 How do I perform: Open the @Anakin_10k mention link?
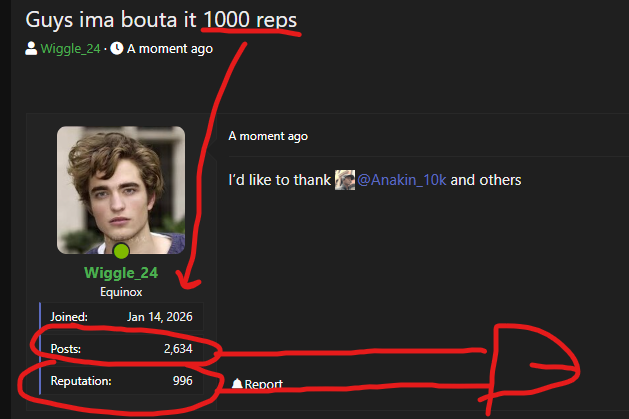tap(402, 180)
